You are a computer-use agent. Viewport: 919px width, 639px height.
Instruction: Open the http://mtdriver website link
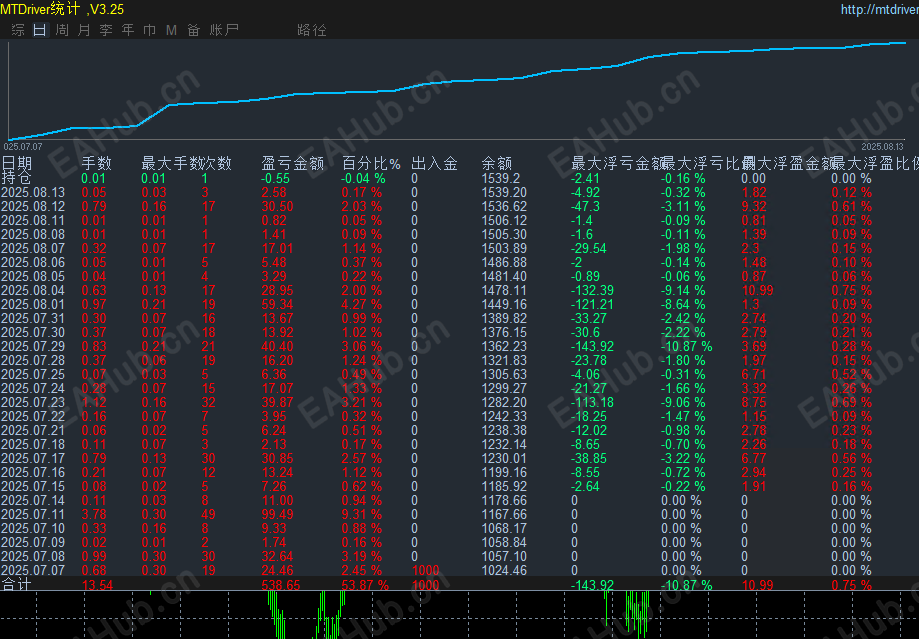[880, 9]
